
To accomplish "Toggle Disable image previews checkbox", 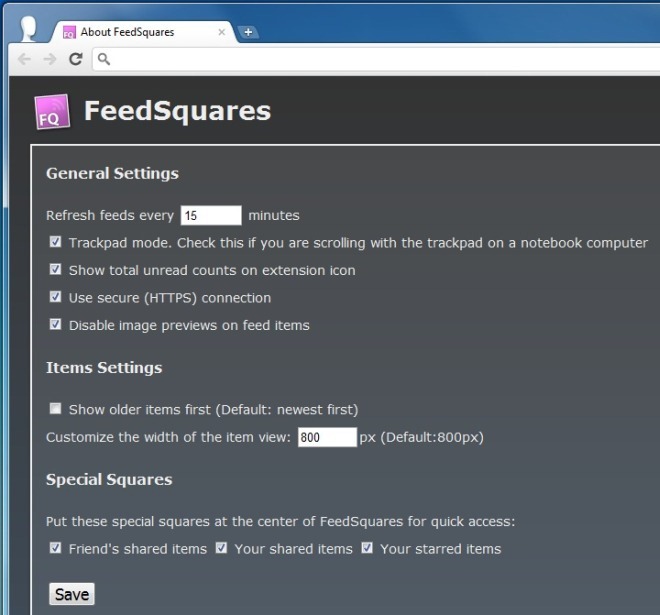I will 56,324.
